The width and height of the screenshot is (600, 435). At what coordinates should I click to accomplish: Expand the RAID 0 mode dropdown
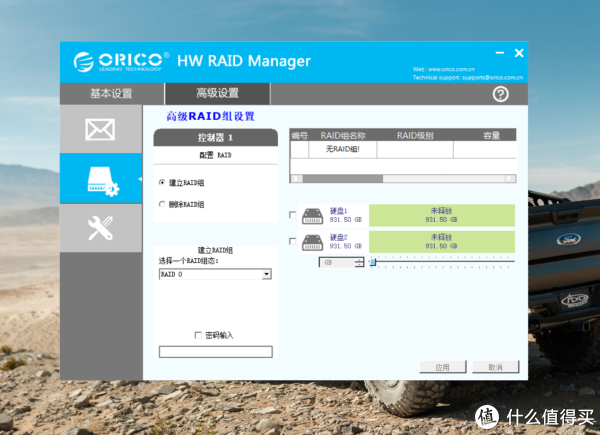point(267,273)
